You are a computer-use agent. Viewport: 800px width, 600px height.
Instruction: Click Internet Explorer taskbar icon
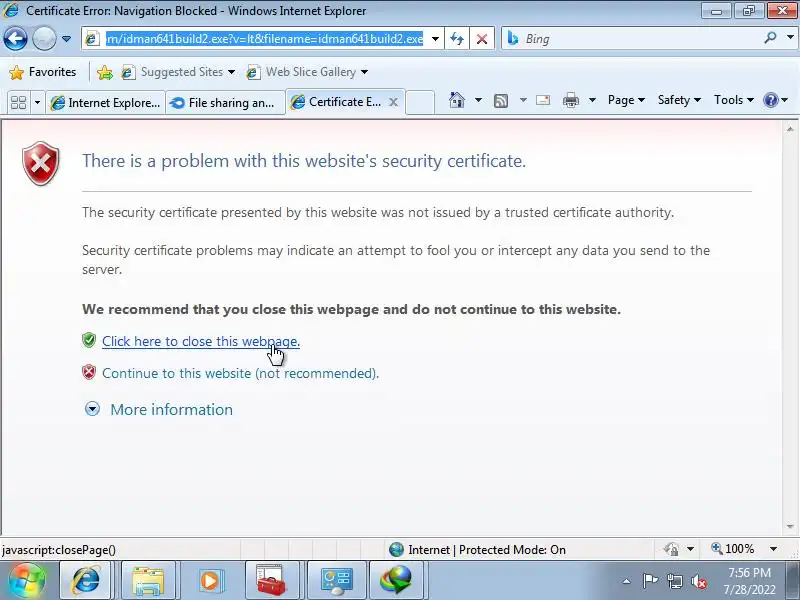tap(87, 580)
